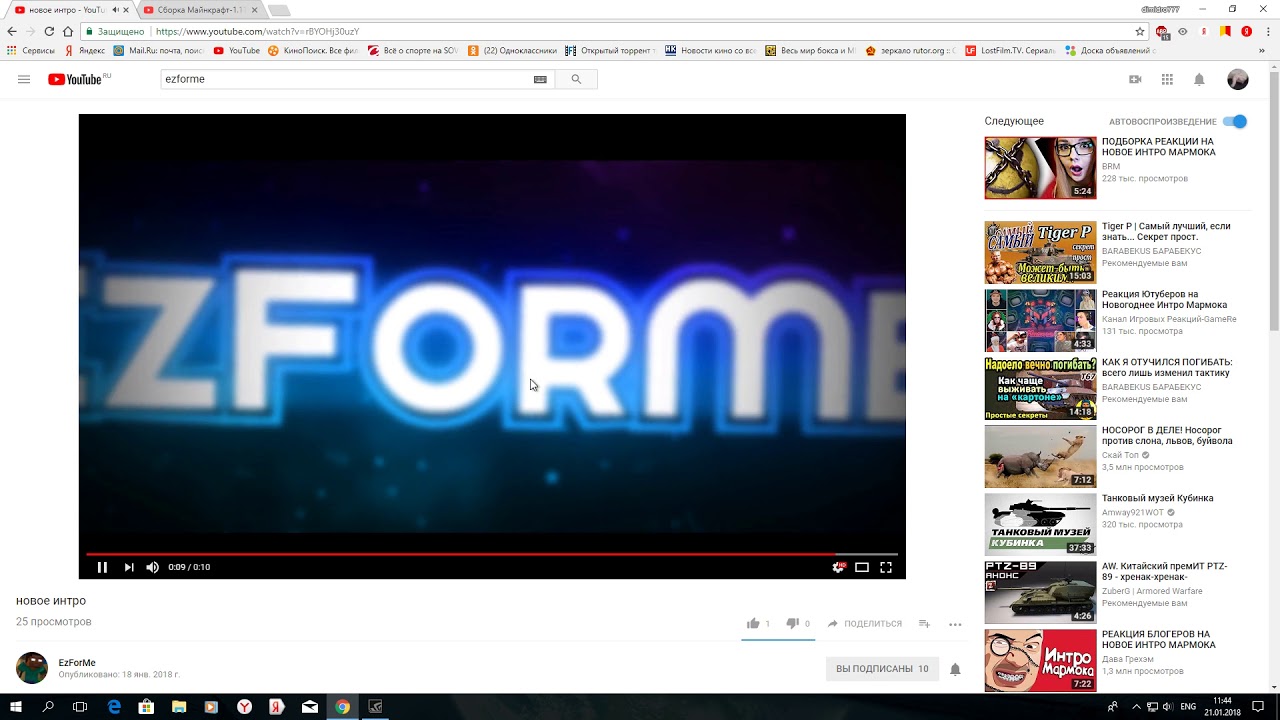Screen dimensions: 1280x720
Task: Mute the video volume
Action: (x=152, y=567)
